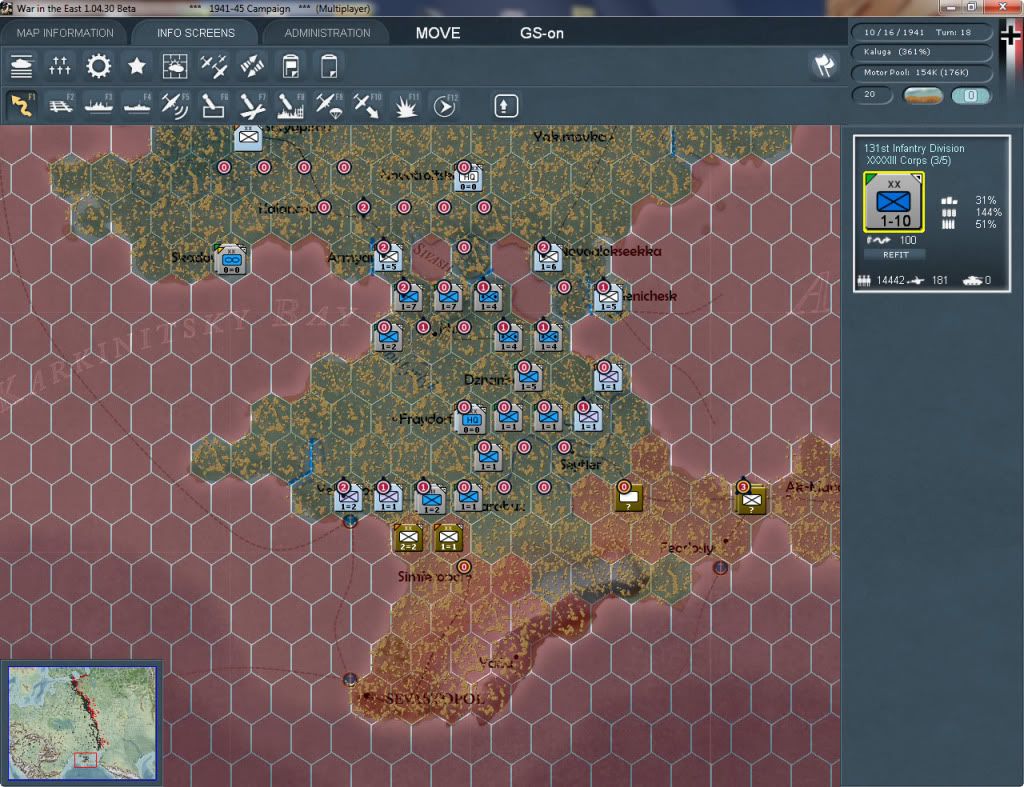Select the 1-10 unit counter in panel
The height and width of the screenshot is (787, 1024).
894,202
